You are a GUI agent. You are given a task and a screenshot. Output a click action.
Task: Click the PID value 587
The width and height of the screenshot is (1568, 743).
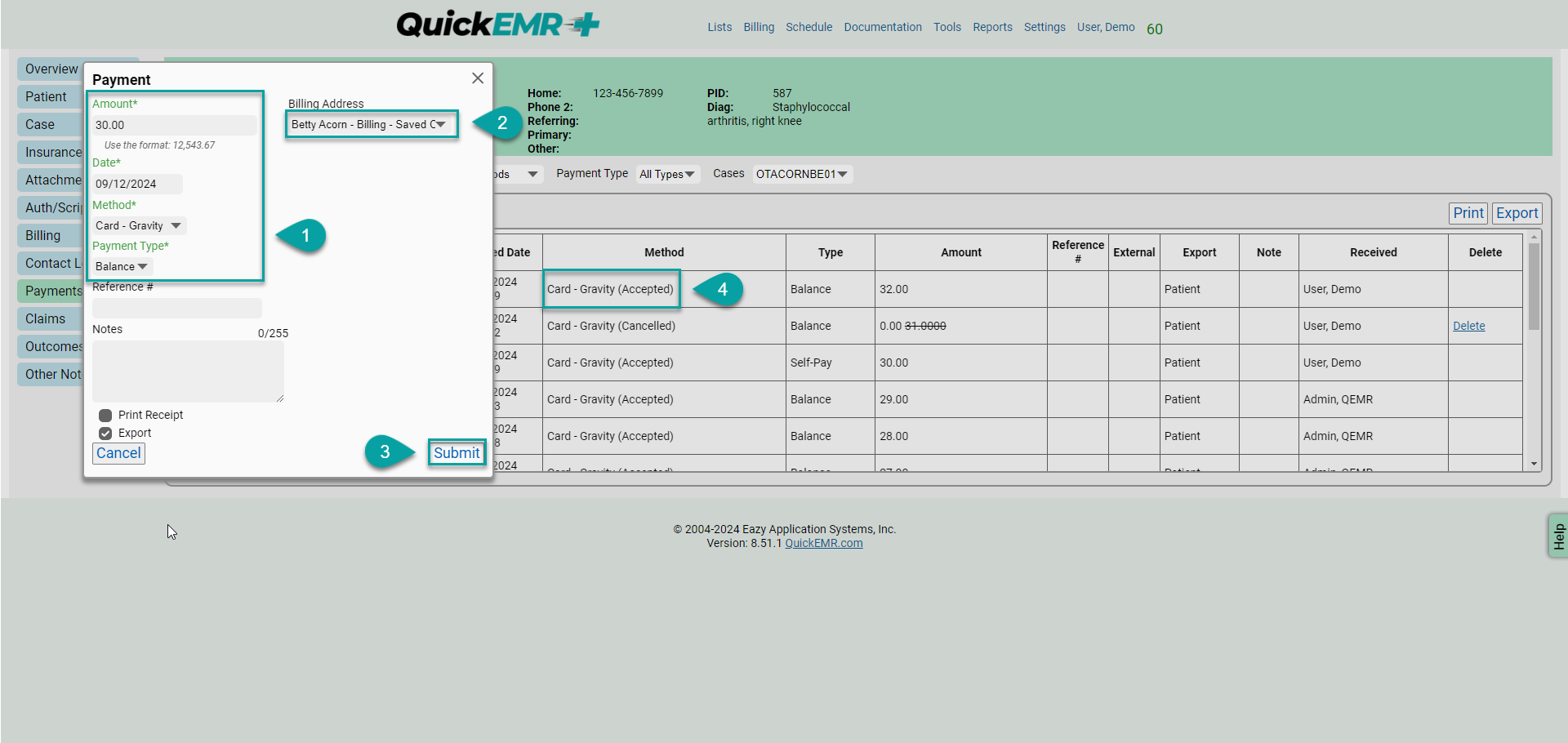pyautogui.click(x=782, y=93)
